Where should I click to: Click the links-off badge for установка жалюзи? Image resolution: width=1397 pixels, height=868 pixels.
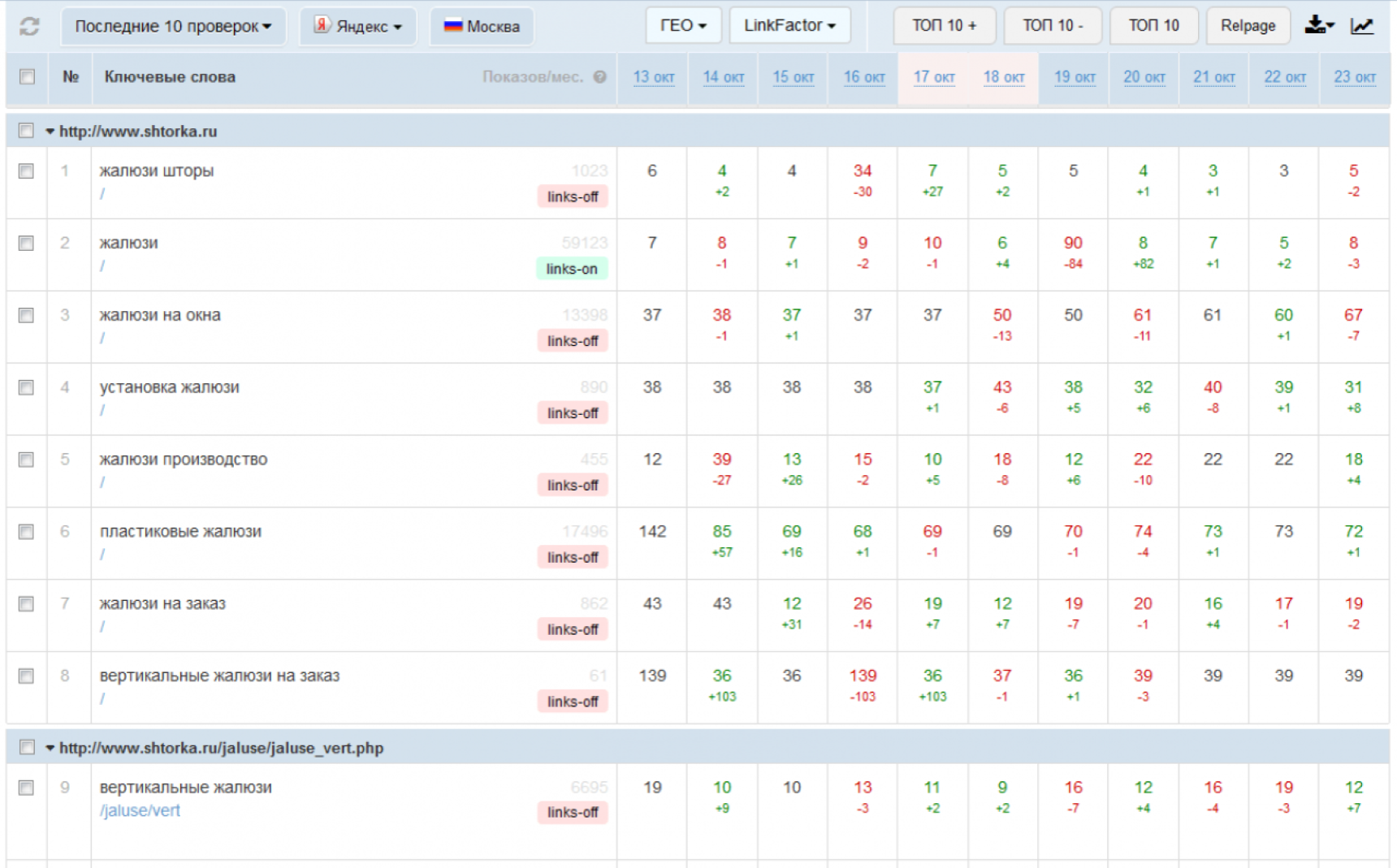click(x=573, y=413)
